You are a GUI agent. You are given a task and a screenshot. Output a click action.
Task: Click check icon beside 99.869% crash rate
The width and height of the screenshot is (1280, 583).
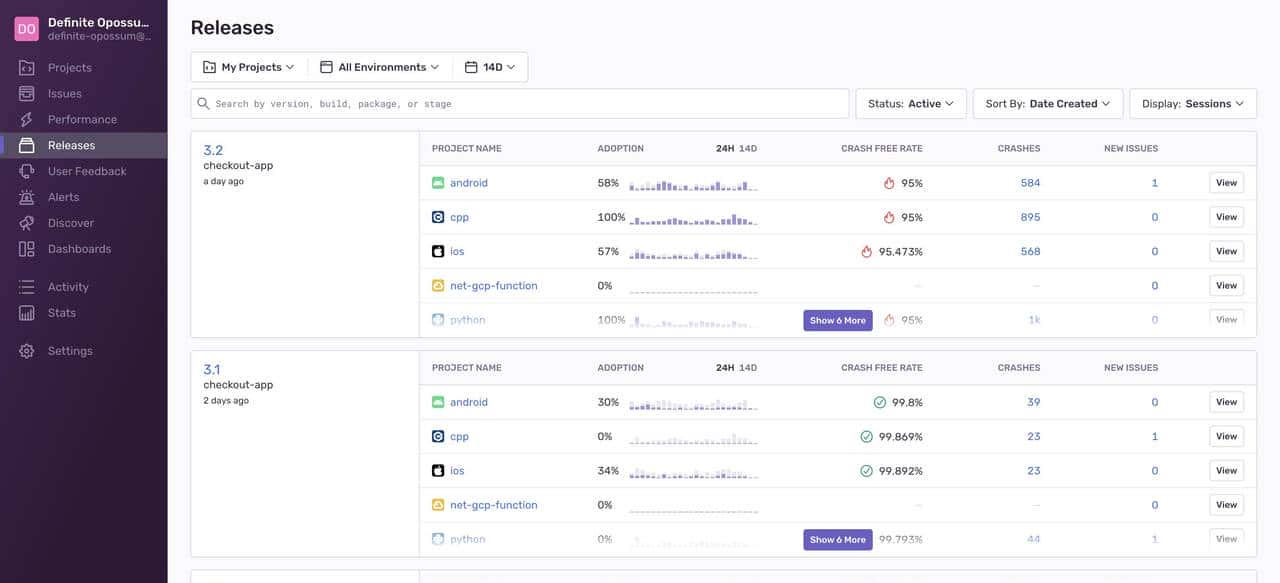867,437
